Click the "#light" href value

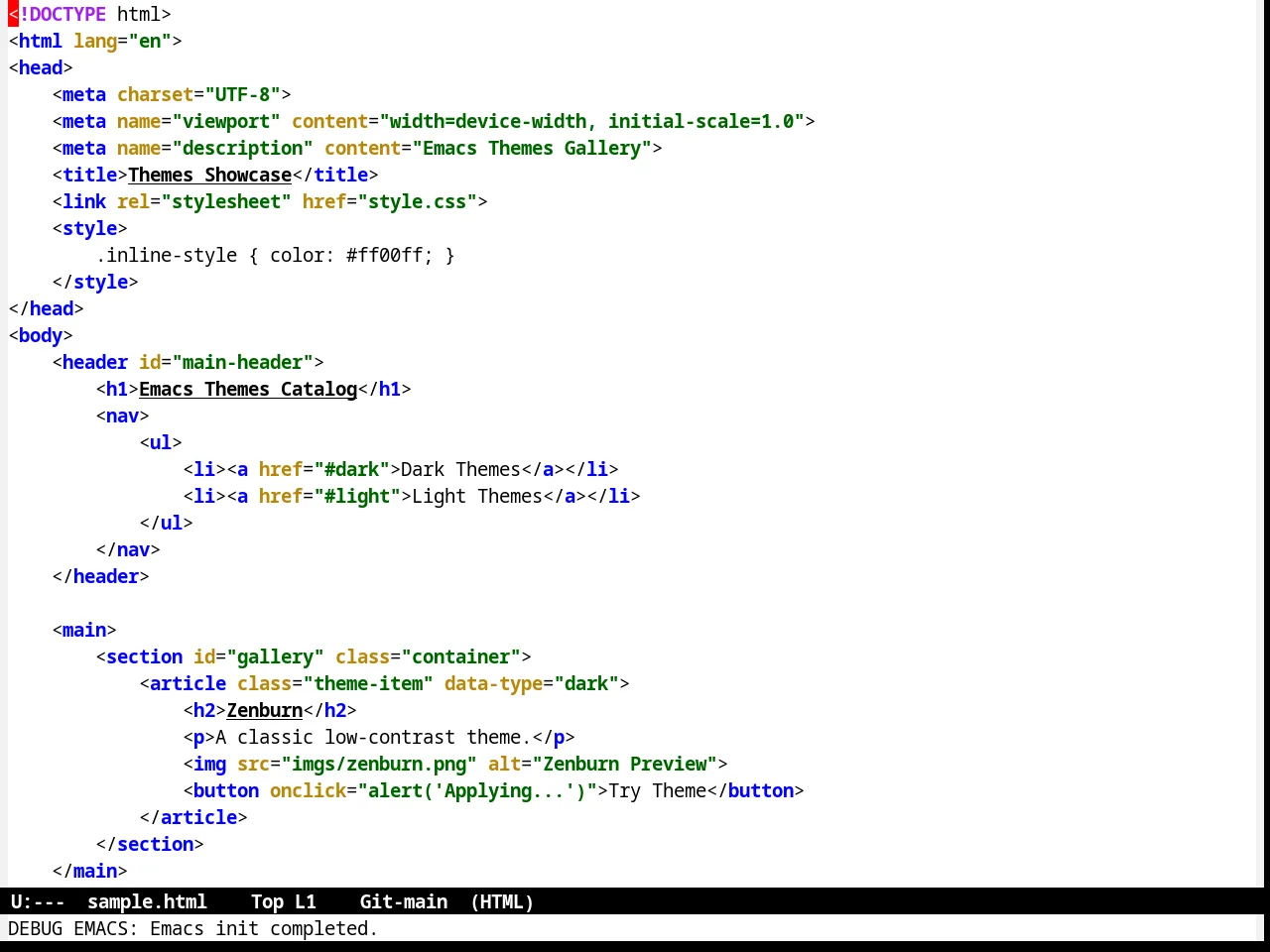point(357,496)
